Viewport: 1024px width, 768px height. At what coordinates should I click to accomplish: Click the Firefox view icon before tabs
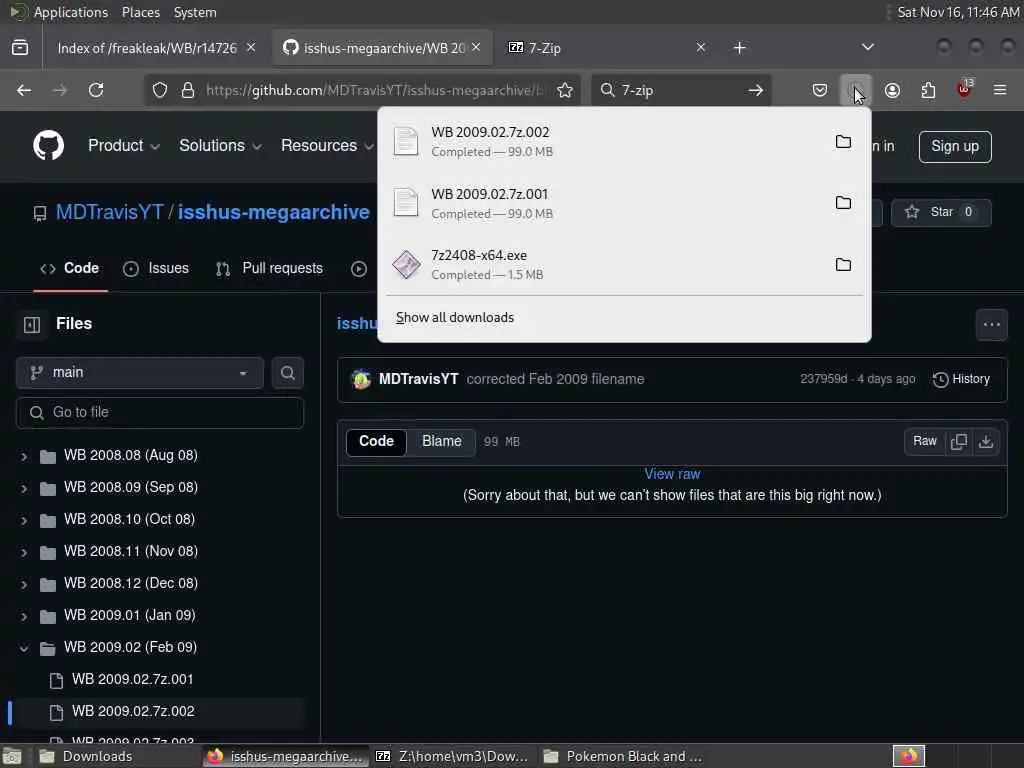point(20,48)
